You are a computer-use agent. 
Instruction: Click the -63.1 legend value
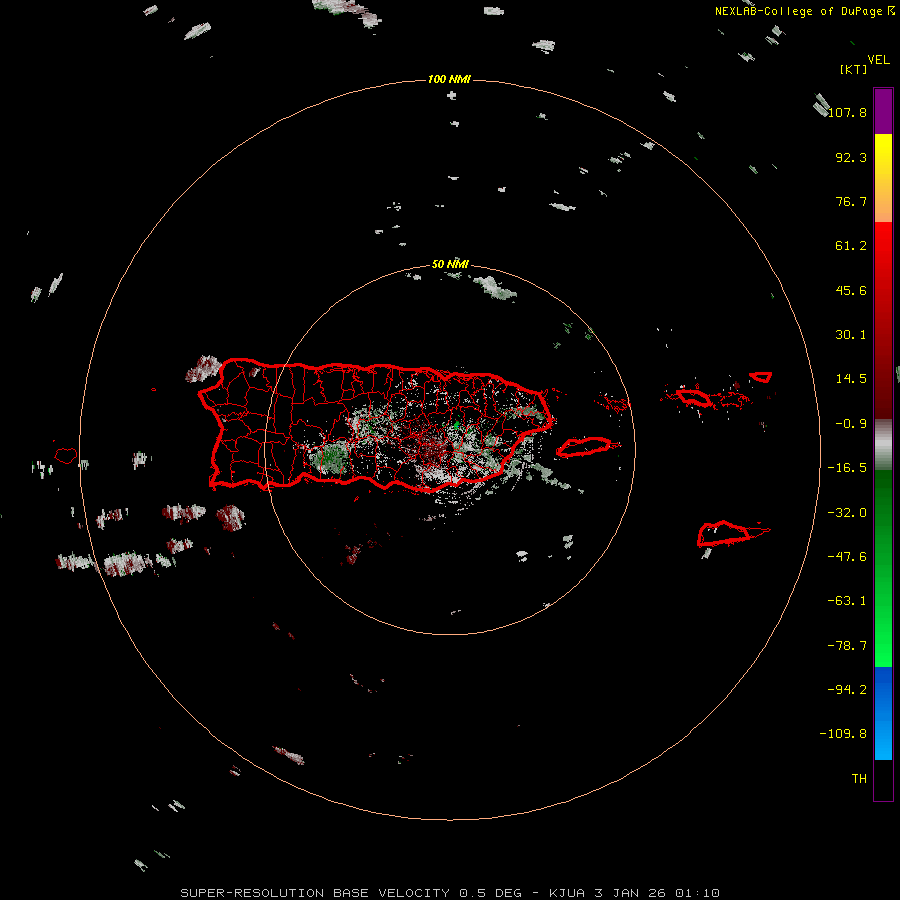pyautogui.click(x=847, y=601)
